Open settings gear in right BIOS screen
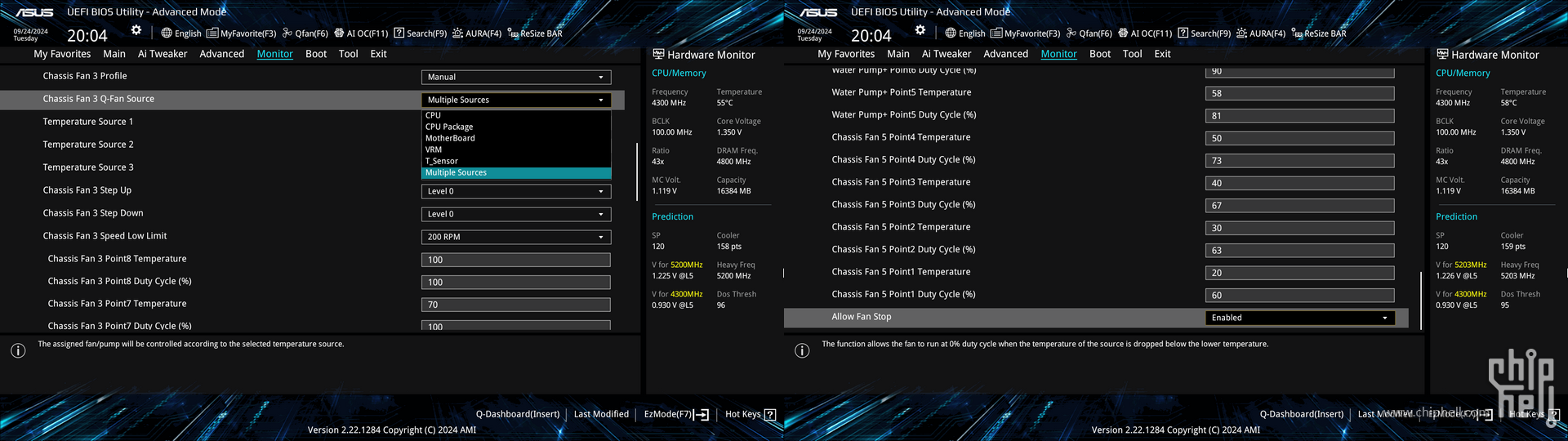 [x=920, y=30]
